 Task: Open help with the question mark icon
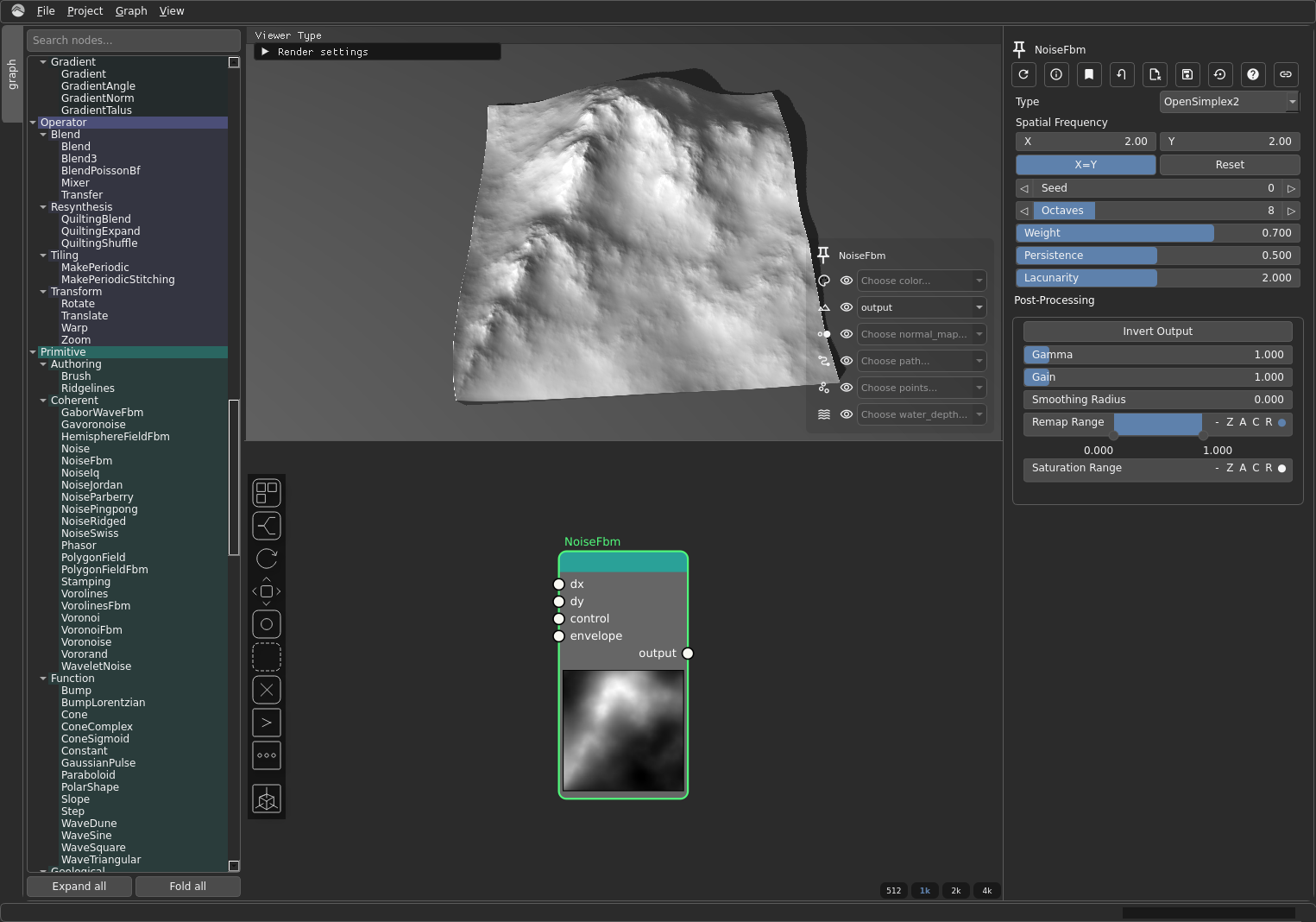point(1253,74)
